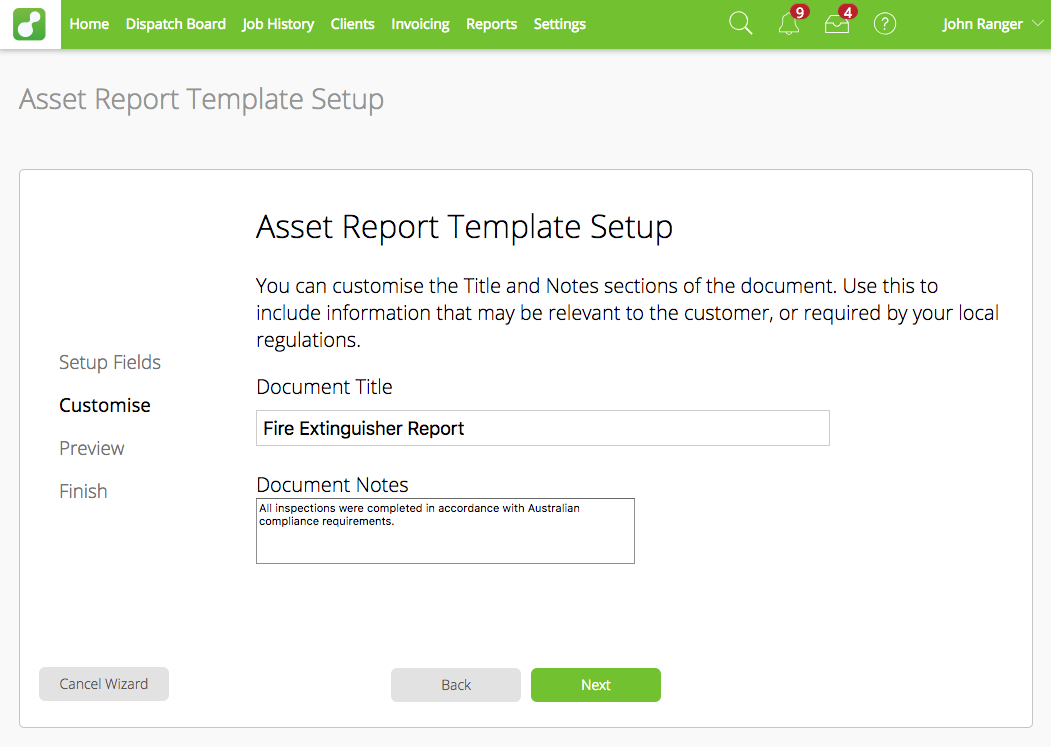Click the Next button to continue
Screen dimensions: 1051x747
click(x=595, y=684)
